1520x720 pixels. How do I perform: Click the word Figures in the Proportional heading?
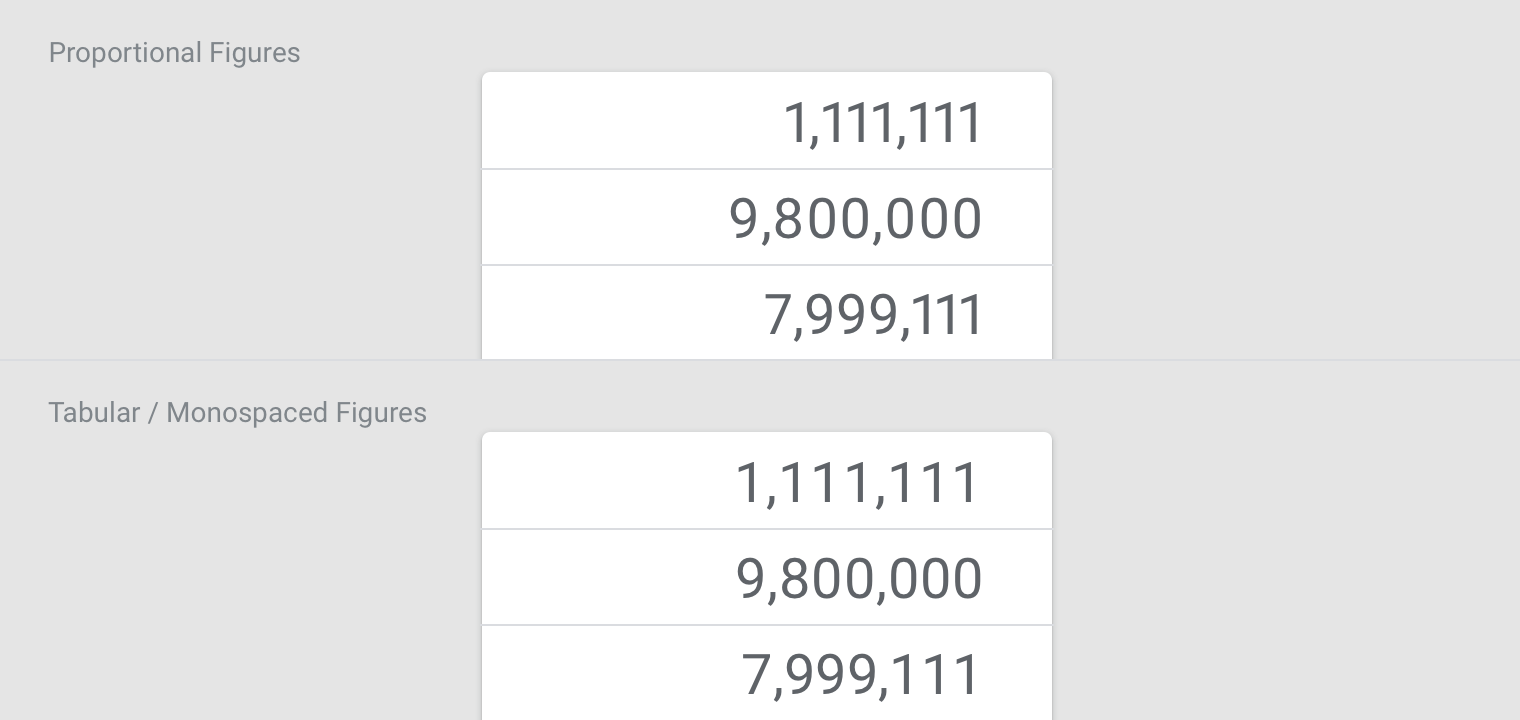pos(254,53)
